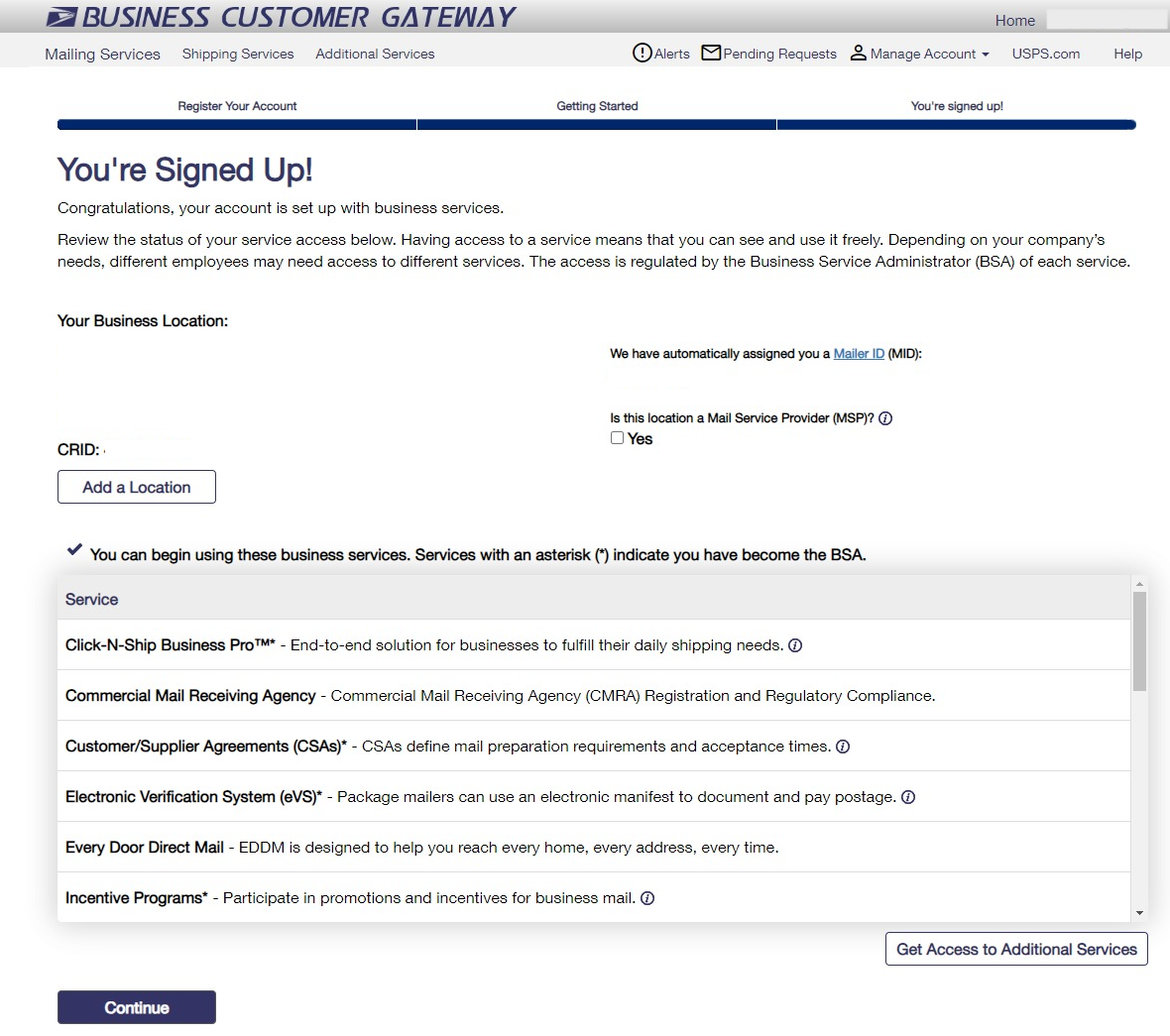Image resolution: width=1170 pixels, height=1036 pixels.
Task: Check the Yes checkbox for Mail Service Provider
Action: (617, 438)
